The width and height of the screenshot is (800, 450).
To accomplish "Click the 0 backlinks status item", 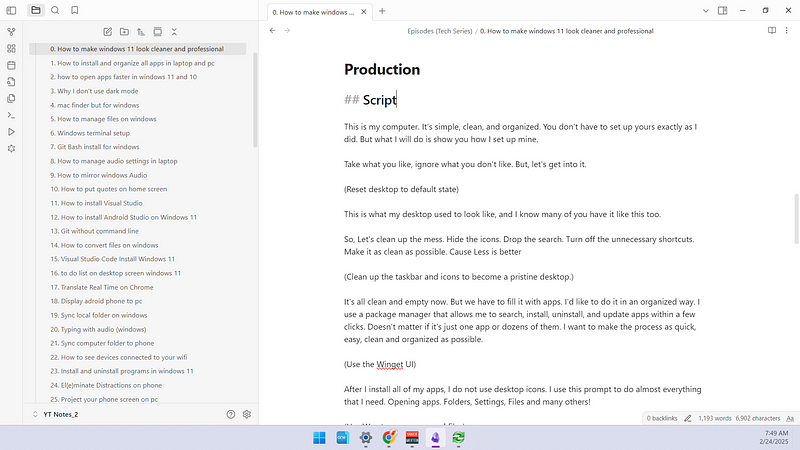I will [662, 418].
